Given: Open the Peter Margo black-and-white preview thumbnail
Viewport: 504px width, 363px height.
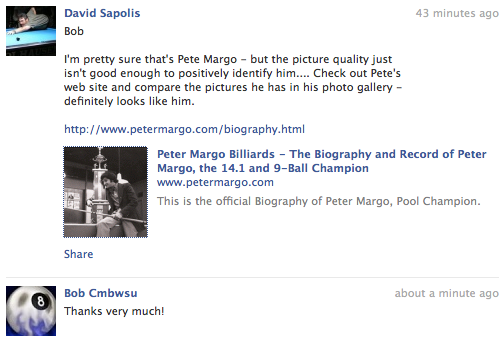Looking at the screenshot, I should (106, 192).
